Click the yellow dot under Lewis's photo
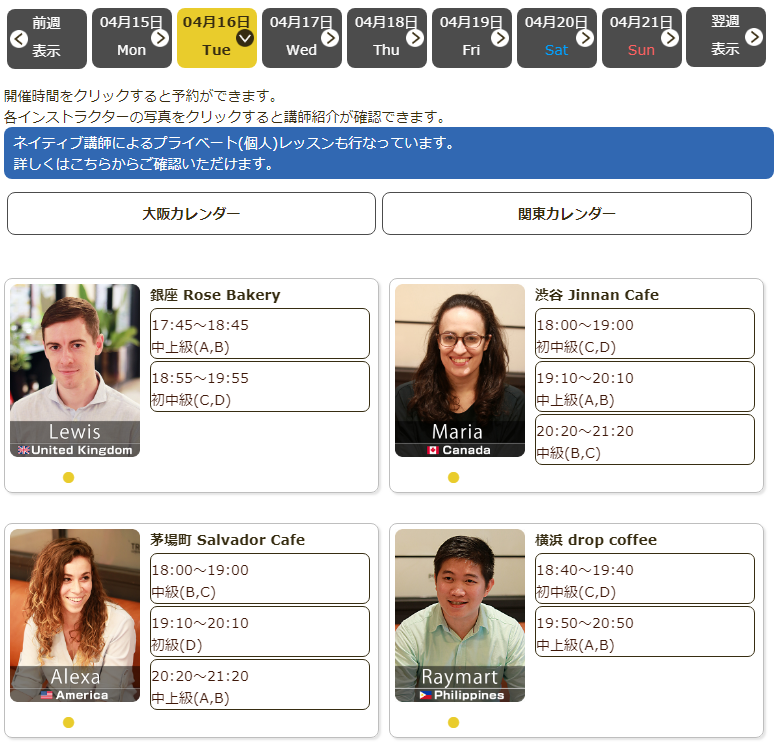The width and height of the screenshot is (783, 755). click(x=68, y=477)
